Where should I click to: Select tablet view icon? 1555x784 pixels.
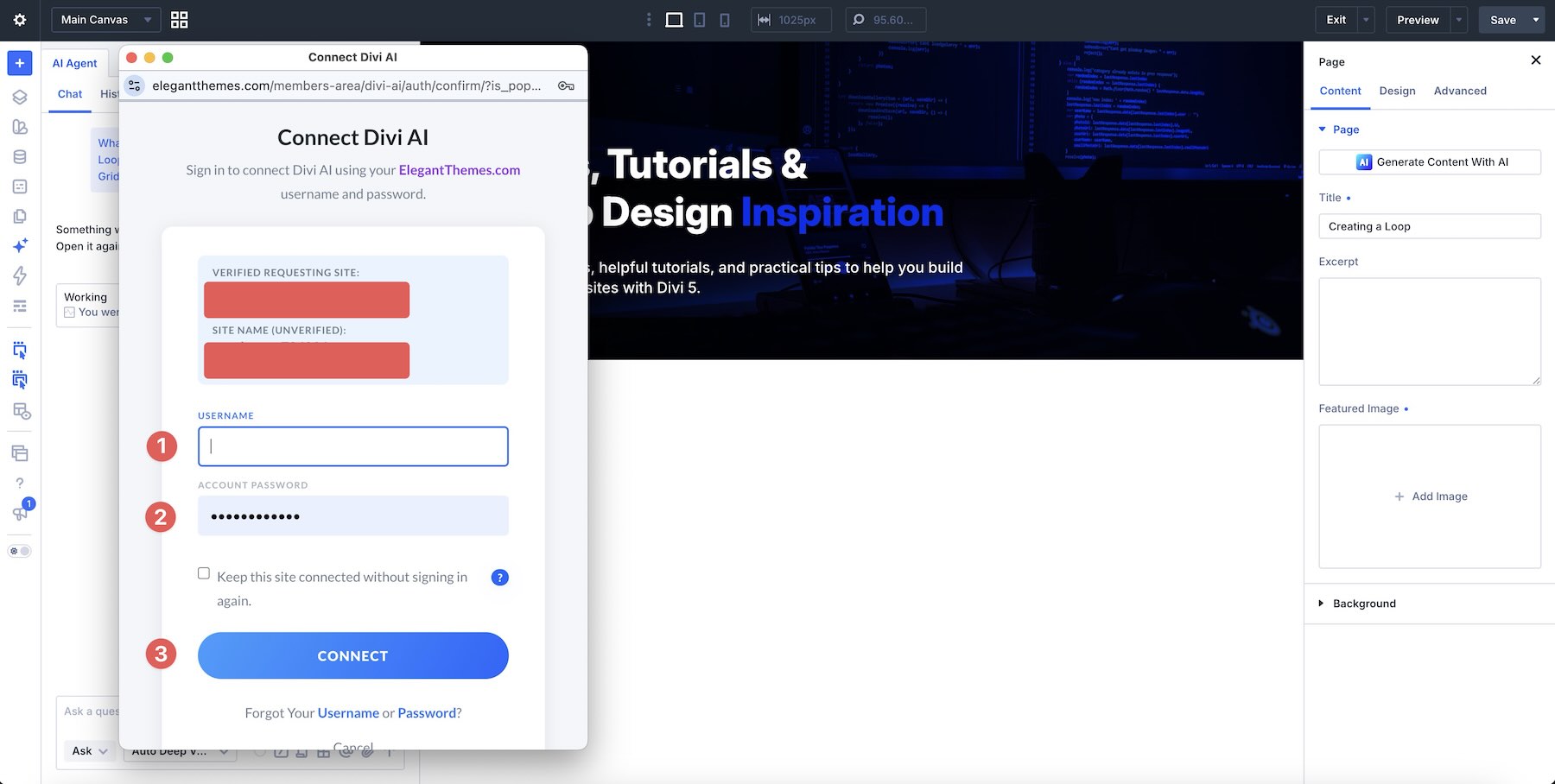[x=700, y=20]
